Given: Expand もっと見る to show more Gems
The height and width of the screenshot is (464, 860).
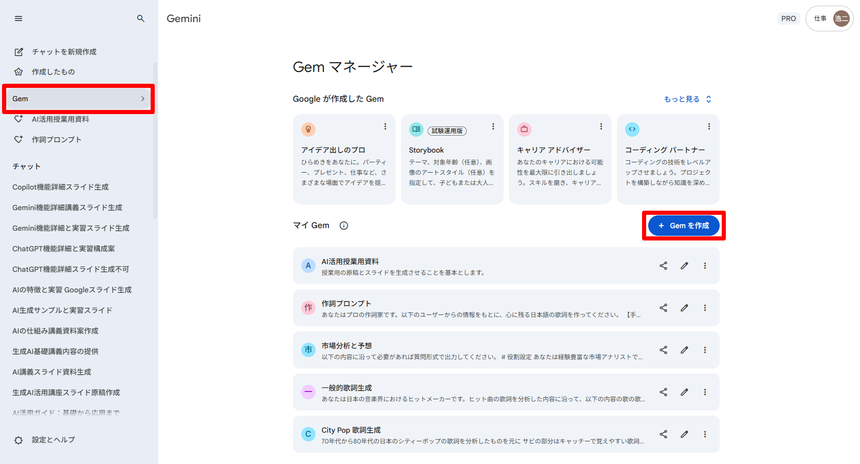Looking at the screenshot, I should [689, 100].
